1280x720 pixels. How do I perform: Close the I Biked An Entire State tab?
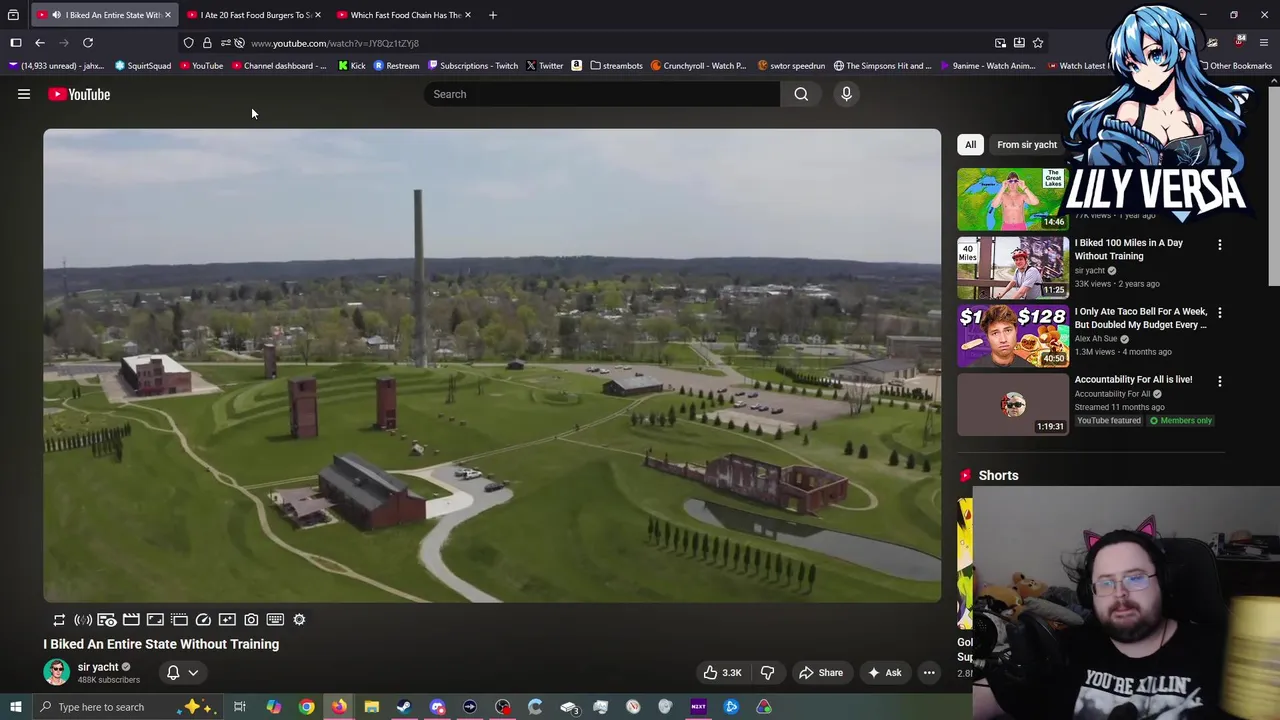[x=168, y=15]
